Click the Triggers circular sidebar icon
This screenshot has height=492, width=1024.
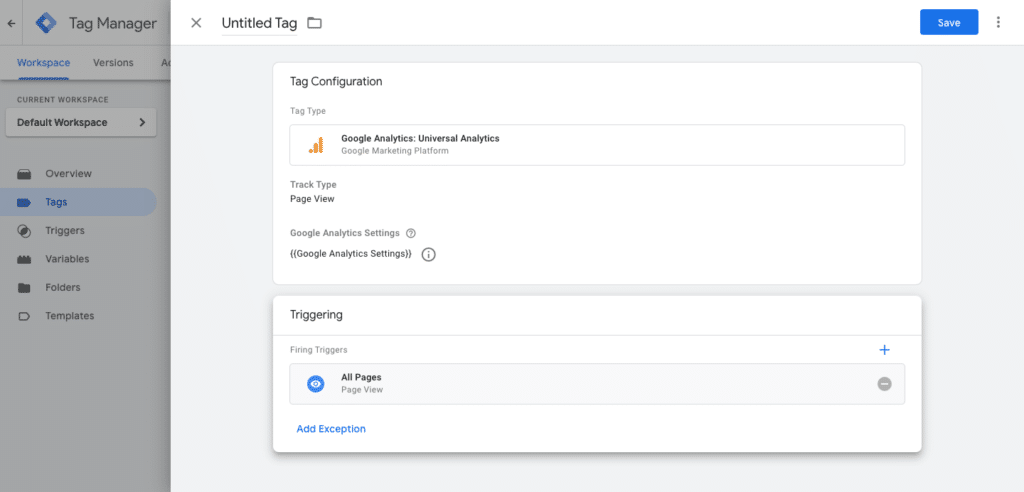pyautogui.click(x=24, y=231)
